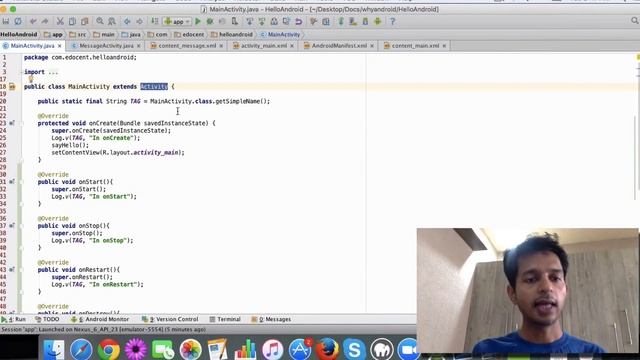The width and height of the screenshot is (640, 360).
Task: Click gutter icon on line 18
Action: click(x=12, y=87)
